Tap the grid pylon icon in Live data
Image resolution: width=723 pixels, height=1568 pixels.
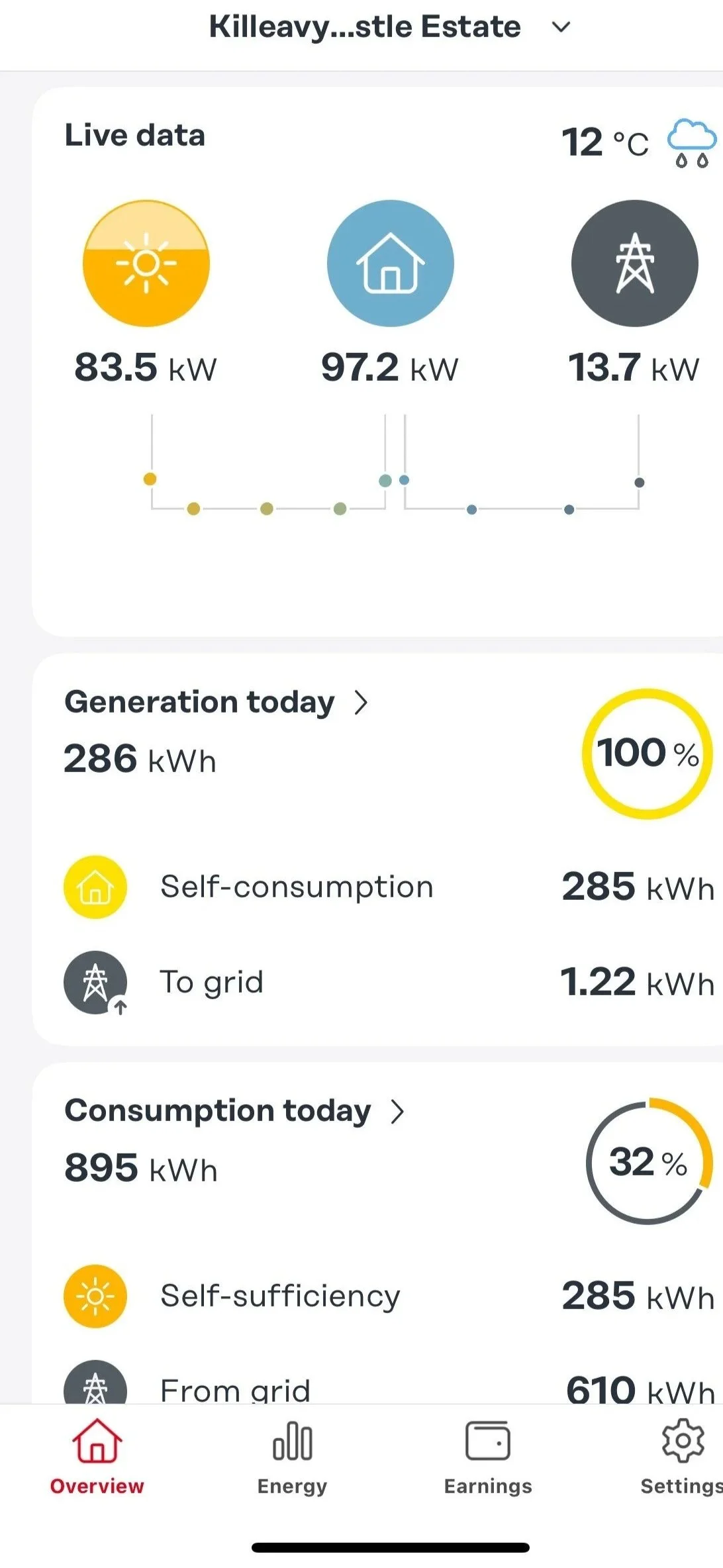635,264
